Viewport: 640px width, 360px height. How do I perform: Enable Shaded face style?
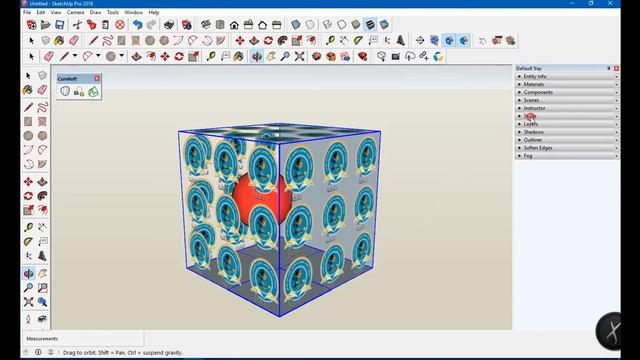356,25
